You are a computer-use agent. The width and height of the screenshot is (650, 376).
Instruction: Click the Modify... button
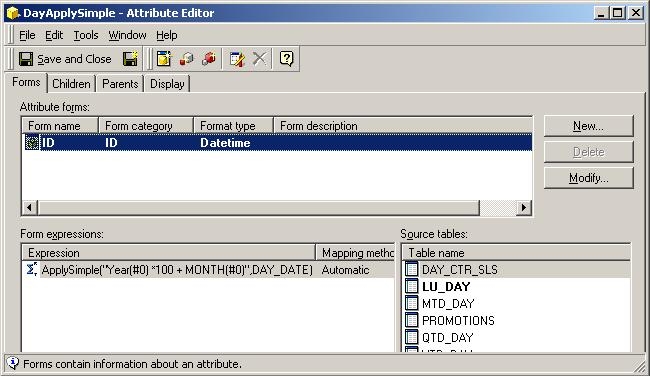(x=589, y=178)
